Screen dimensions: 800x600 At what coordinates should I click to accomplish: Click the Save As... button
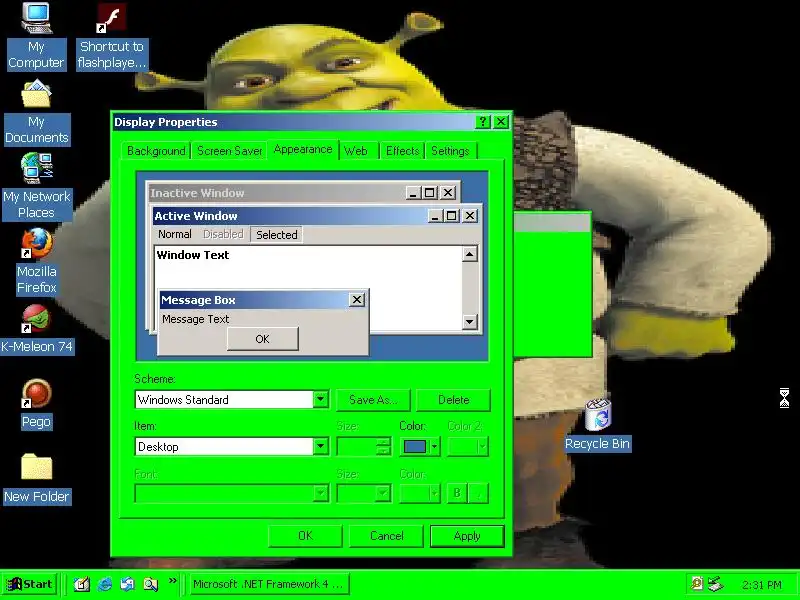tap(373, 400)
